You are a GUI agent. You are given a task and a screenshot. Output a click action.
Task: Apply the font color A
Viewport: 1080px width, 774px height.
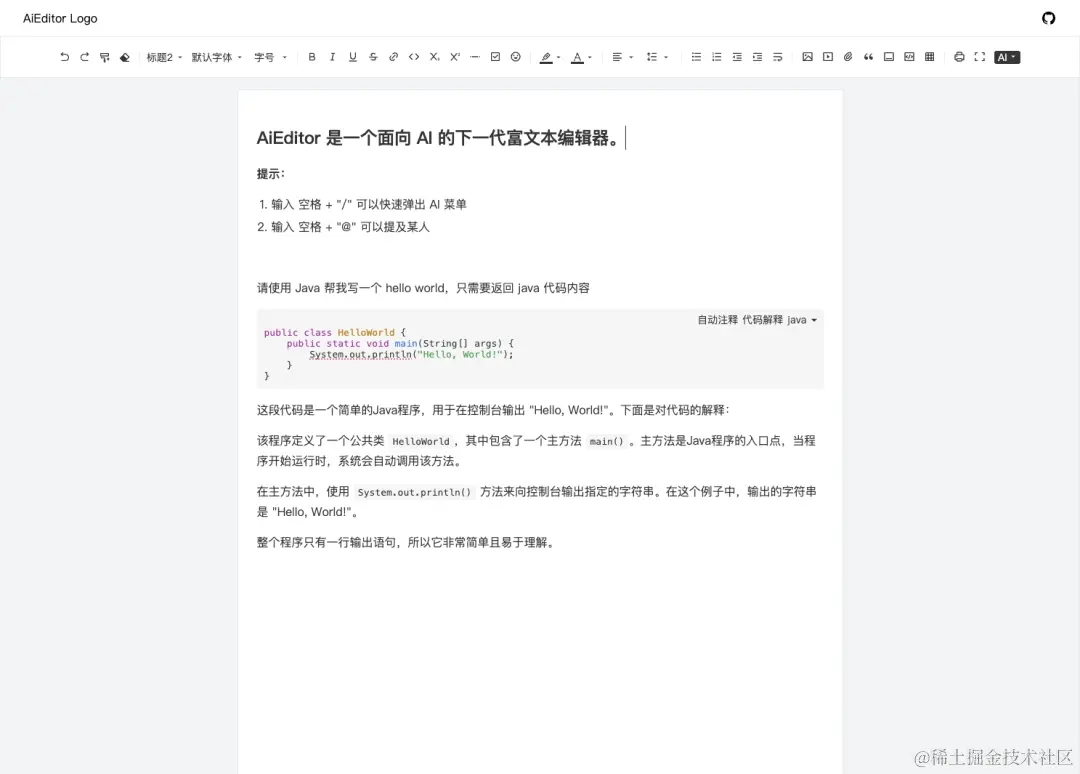tap(577, 57)
